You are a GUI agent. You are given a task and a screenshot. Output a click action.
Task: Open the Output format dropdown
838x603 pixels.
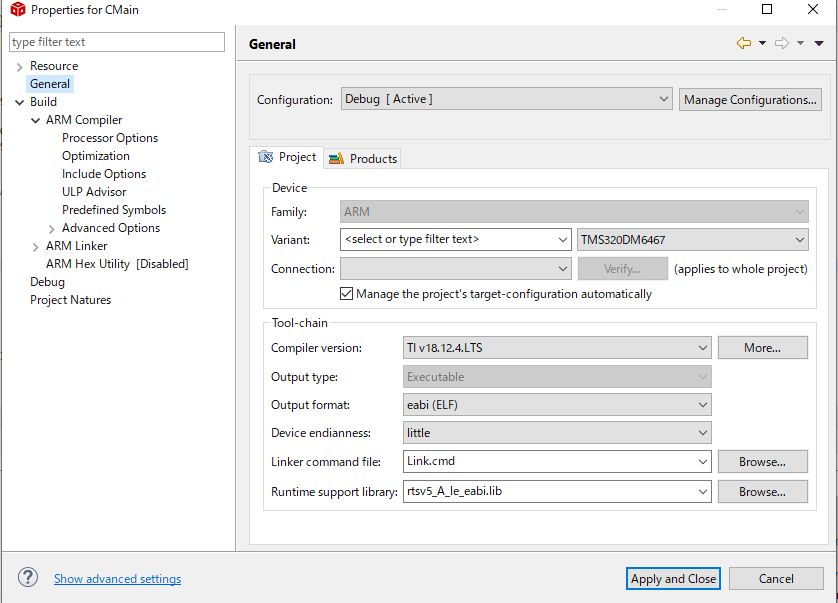click(x=557, y=405)
